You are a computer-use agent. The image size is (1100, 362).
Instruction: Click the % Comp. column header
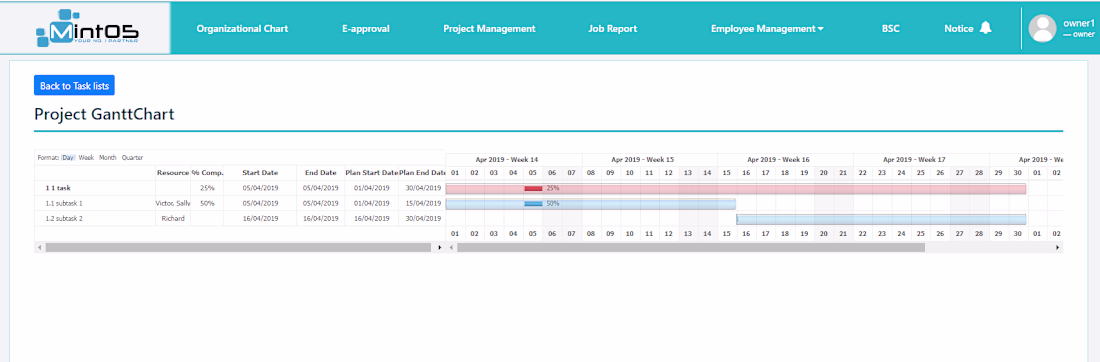click(x=207, y=173)
